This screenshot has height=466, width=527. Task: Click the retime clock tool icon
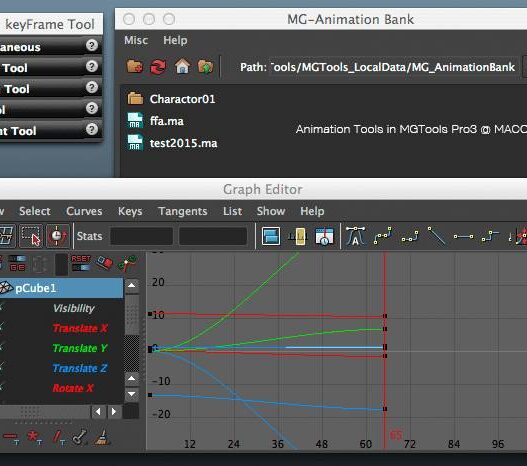tap(57, 236)
